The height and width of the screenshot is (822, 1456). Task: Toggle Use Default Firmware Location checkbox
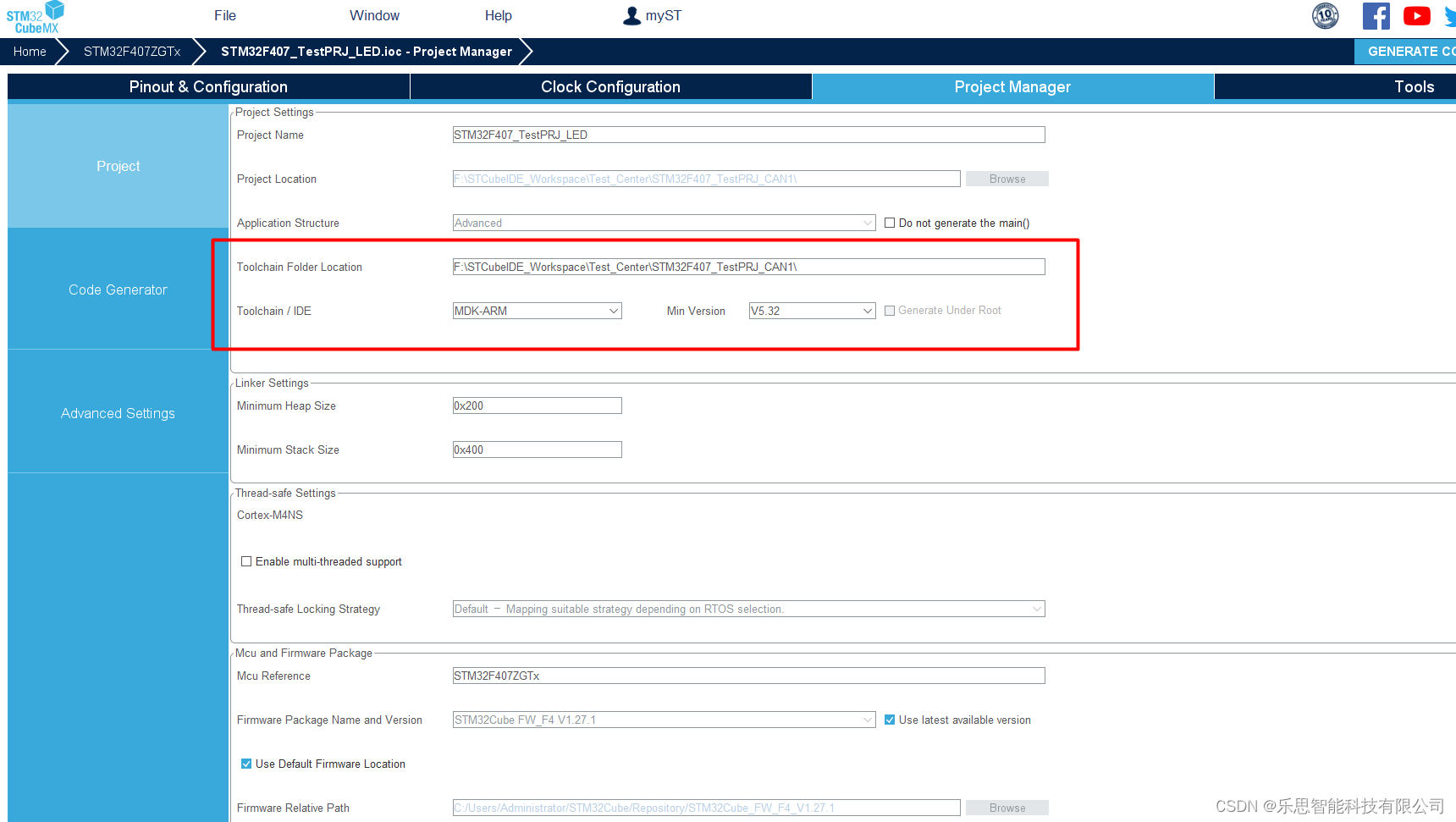click(x=246, y=764)
